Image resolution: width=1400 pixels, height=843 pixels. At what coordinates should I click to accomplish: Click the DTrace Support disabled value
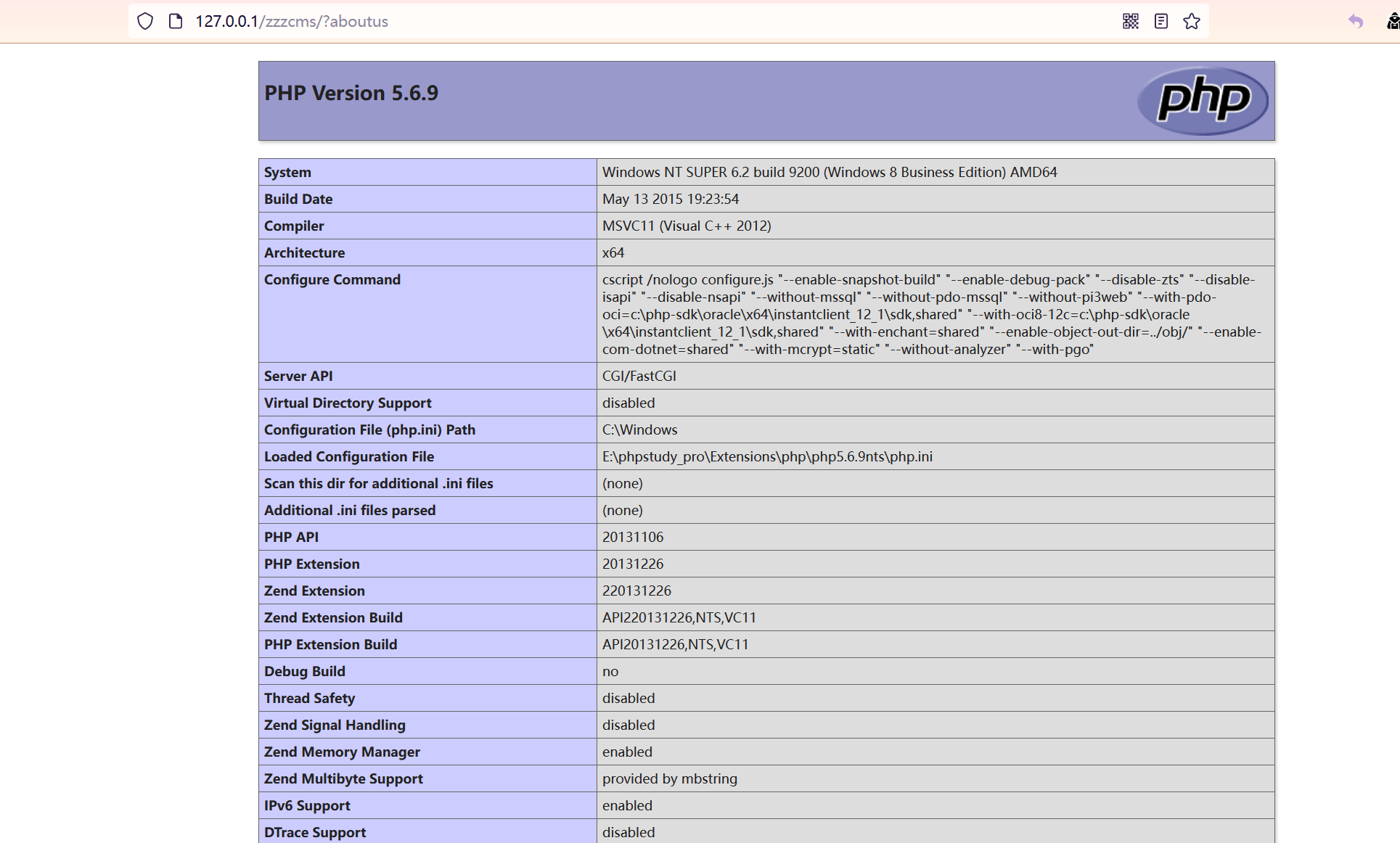629,832
